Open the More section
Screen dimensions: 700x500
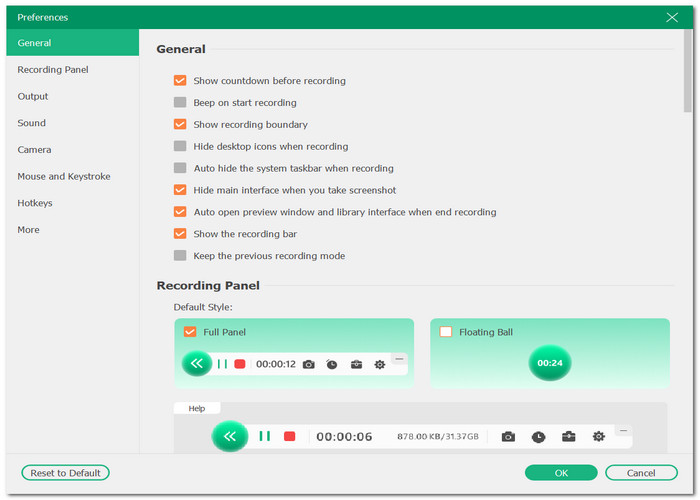pos(73,230)
